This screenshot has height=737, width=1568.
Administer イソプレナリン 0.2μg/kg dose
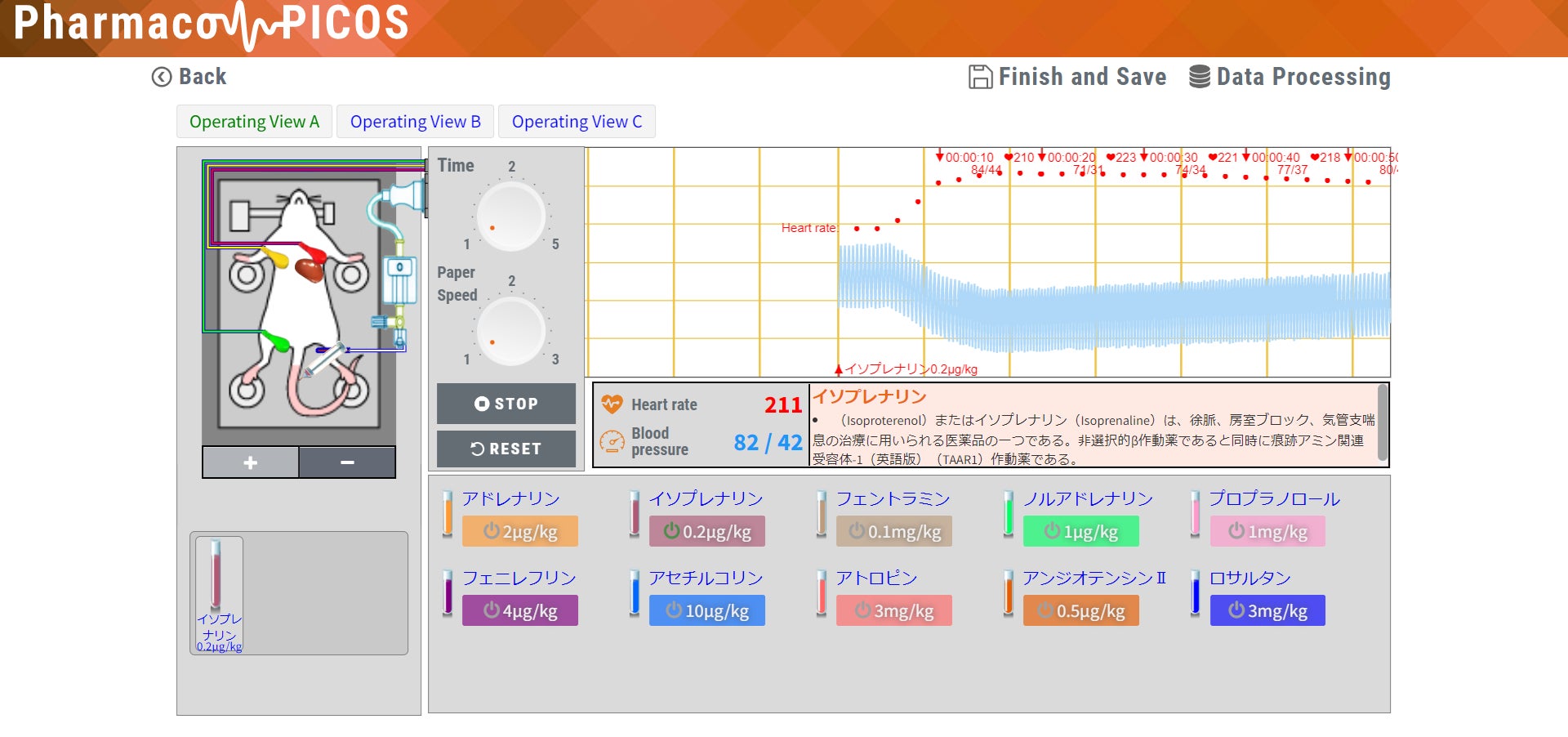point(707,531)
